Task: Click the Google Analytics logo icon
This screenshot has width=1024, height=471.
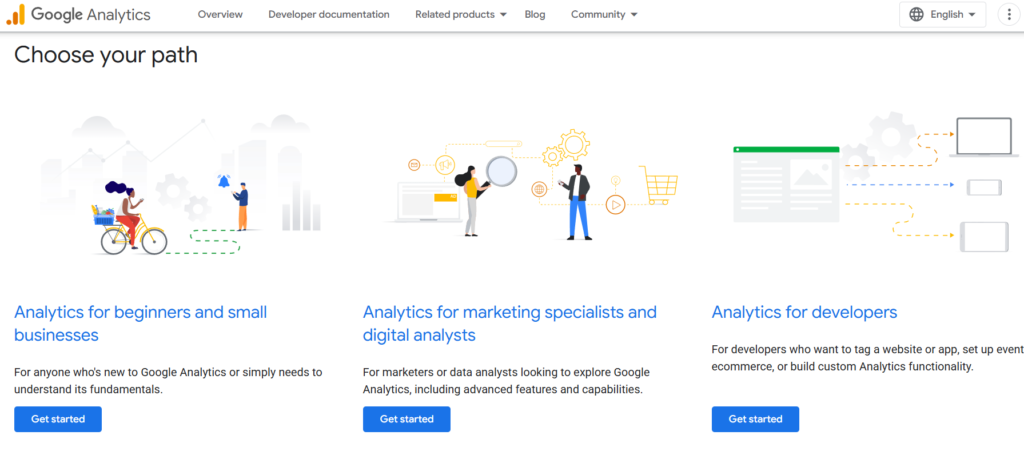Action: pyautogui.click(x=15, y=15)
